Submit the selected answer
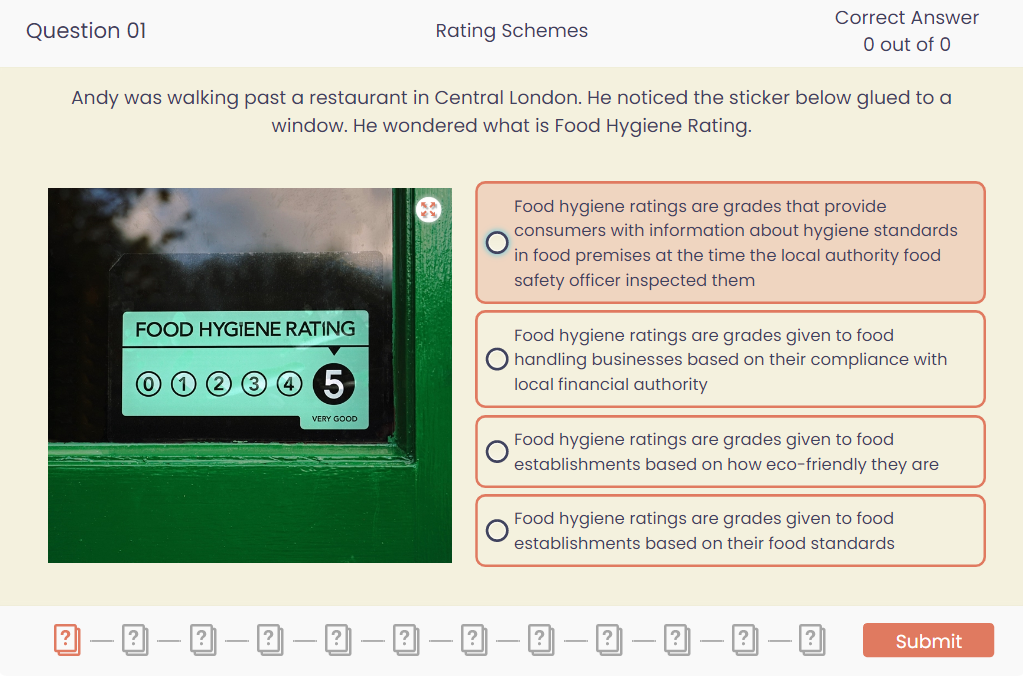The height and width of the screenshot is (677, 1023). (928, 641)
